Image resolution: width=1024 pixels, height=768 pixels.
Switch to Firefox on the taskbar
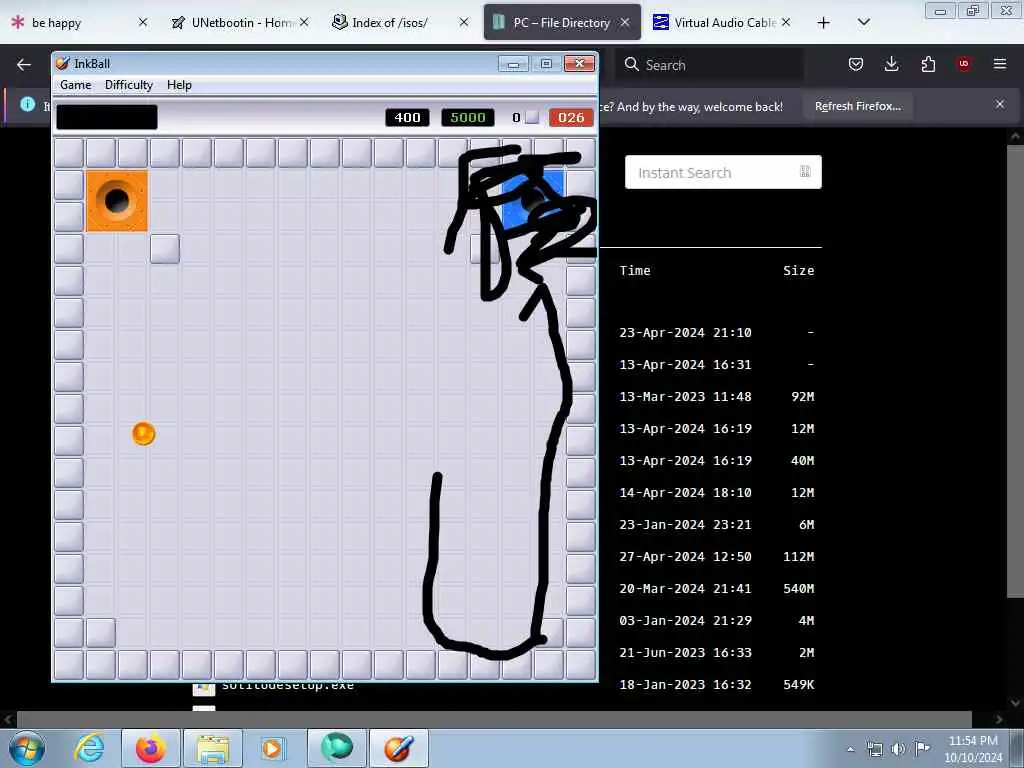click(x=150, y=748)
